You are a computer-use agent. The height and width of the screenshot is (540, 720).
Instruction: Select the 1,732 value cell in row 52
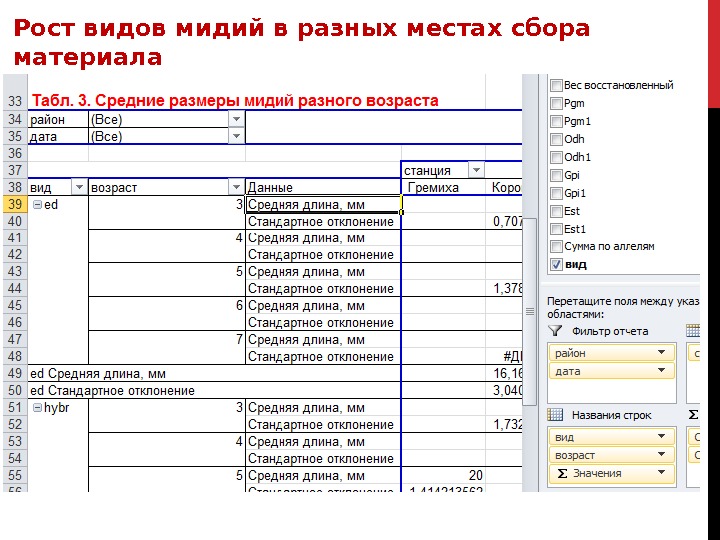click(x=504, y=424)
